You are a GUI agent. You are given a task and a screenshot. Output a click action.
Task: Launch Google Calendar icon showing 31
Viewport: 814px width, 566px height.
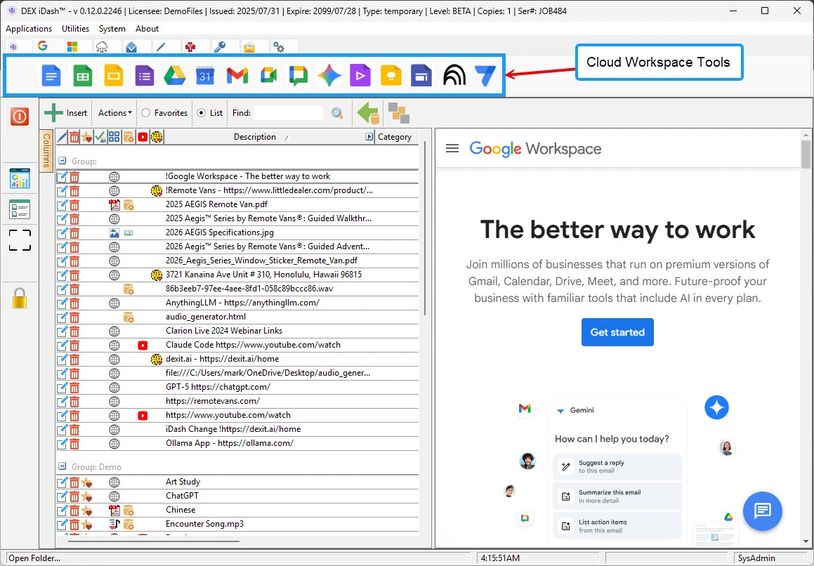205,76
